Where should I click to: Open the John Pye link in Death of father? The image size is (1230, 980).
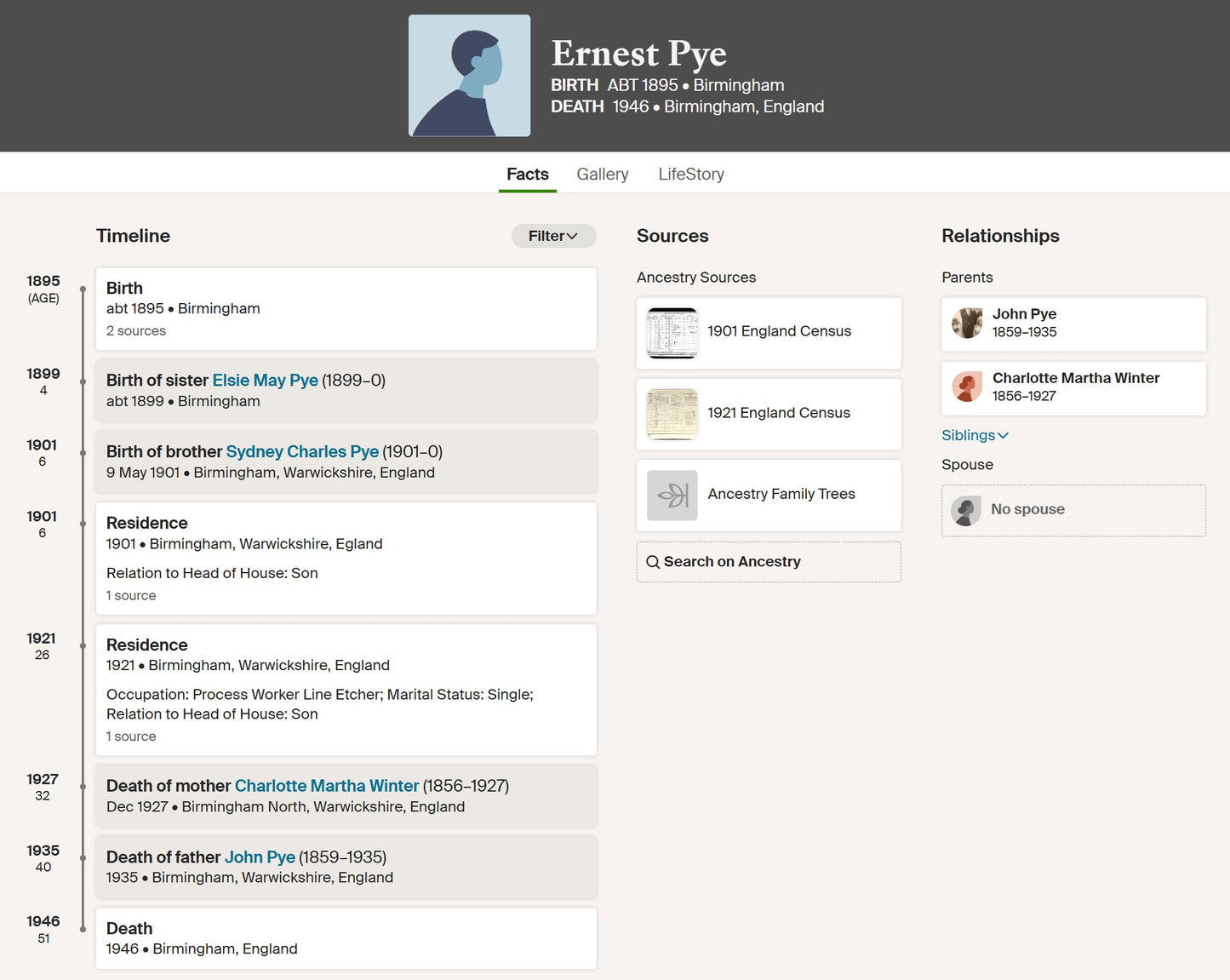click(260, 857)
